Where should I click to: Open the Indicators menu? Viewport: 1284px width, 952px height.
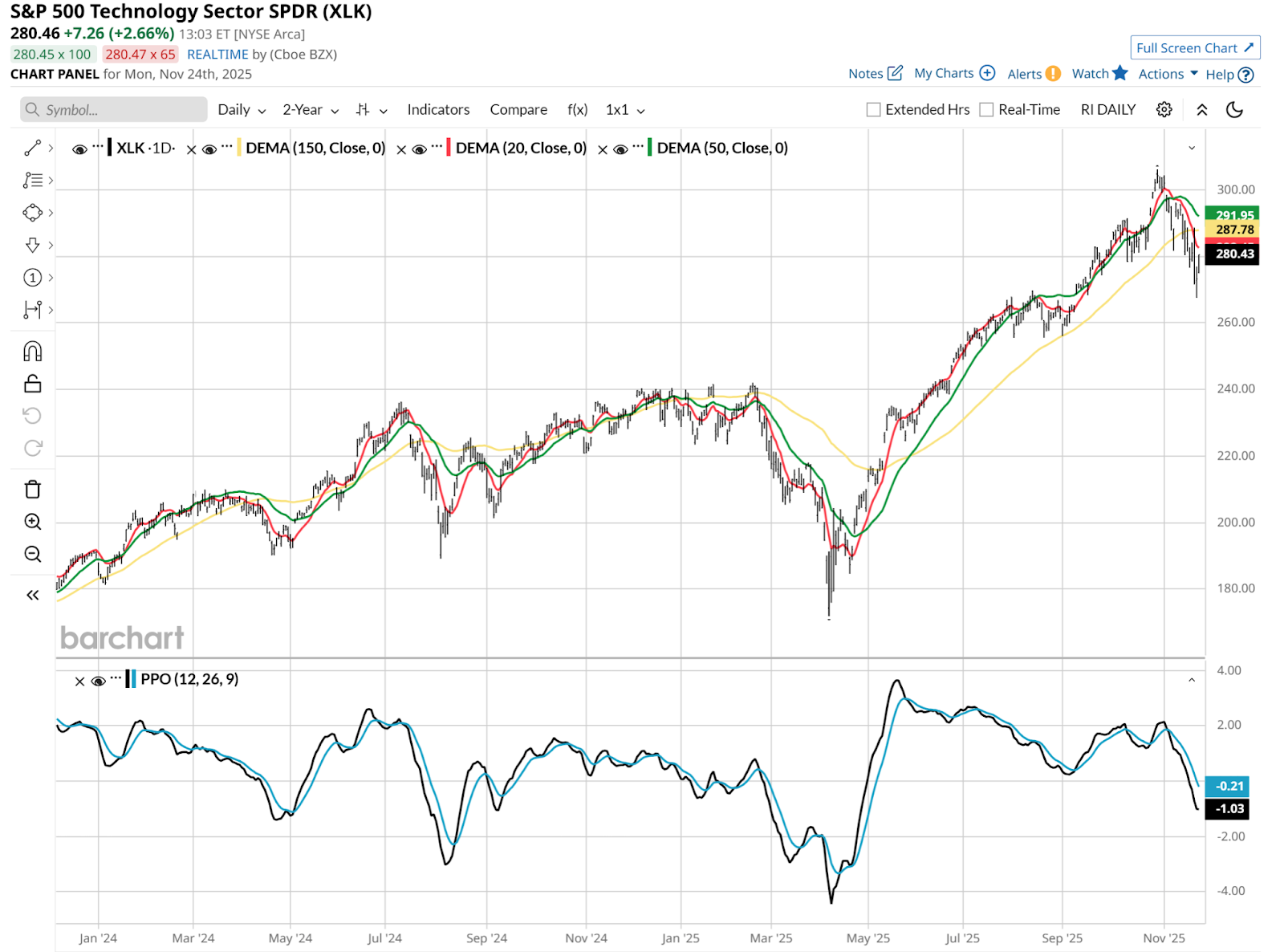coord(438,110)
